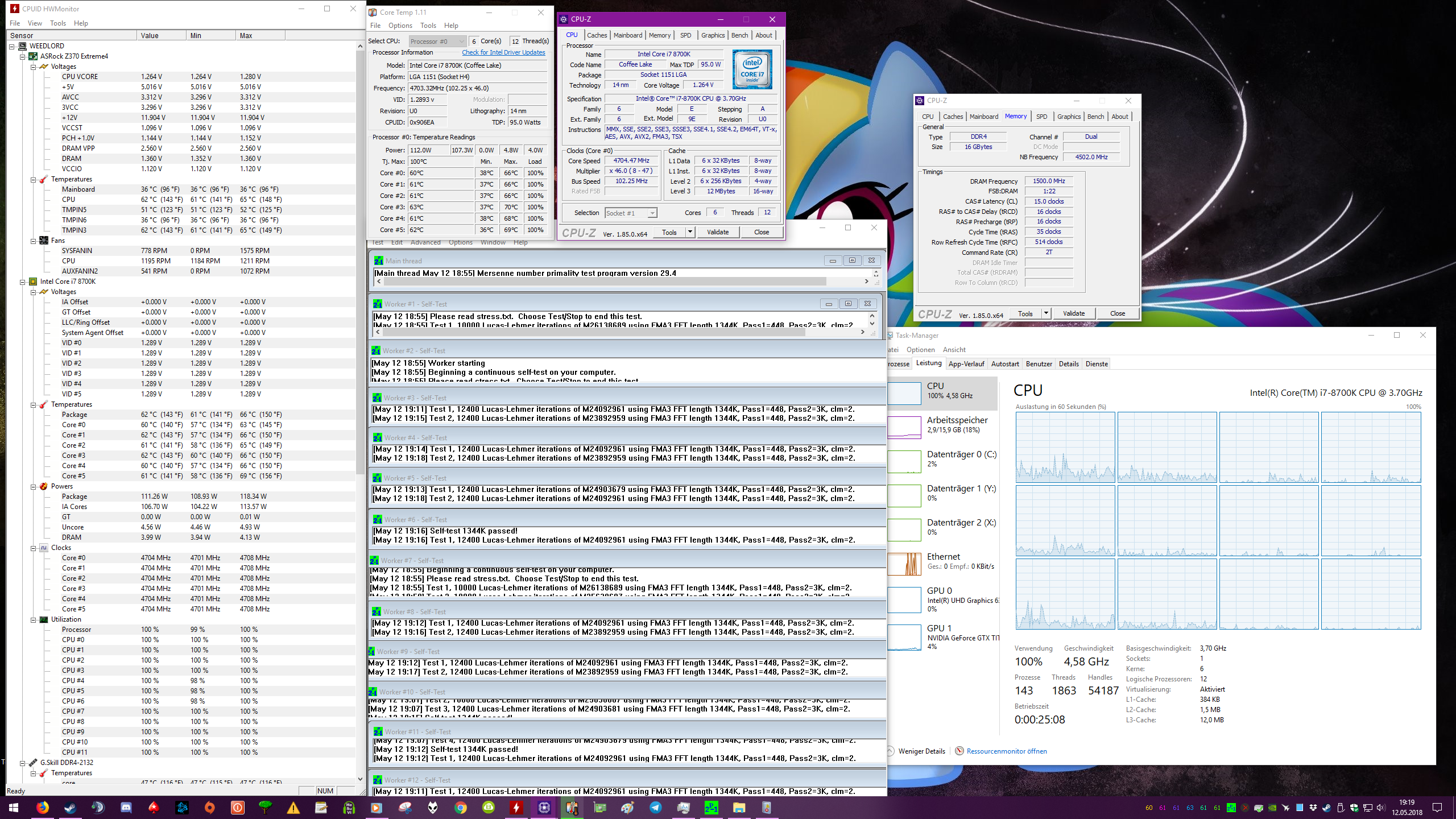Collapse the Utilization section in HWMonitor
The height and width of the screenshot is (819, 1456).
pos(33,619)
